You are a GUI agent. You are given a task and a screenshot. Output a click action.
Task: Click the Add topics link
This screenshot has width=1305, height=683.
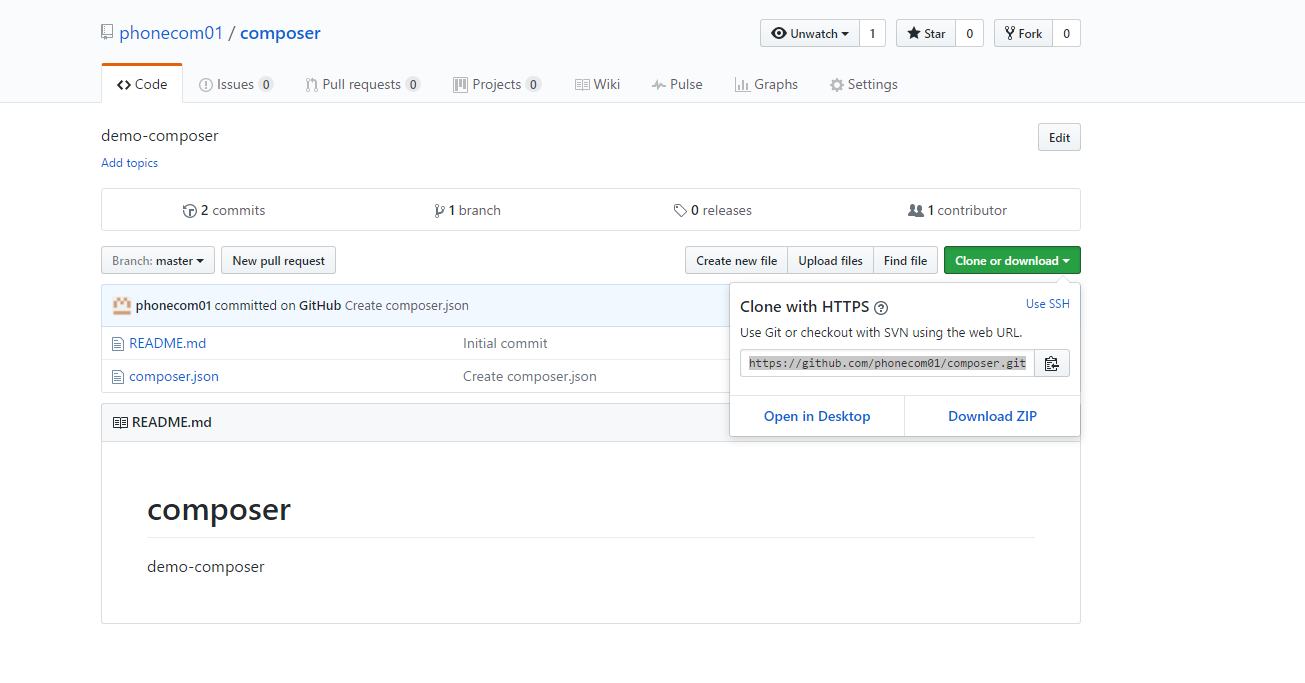click(x=129, y=163)
